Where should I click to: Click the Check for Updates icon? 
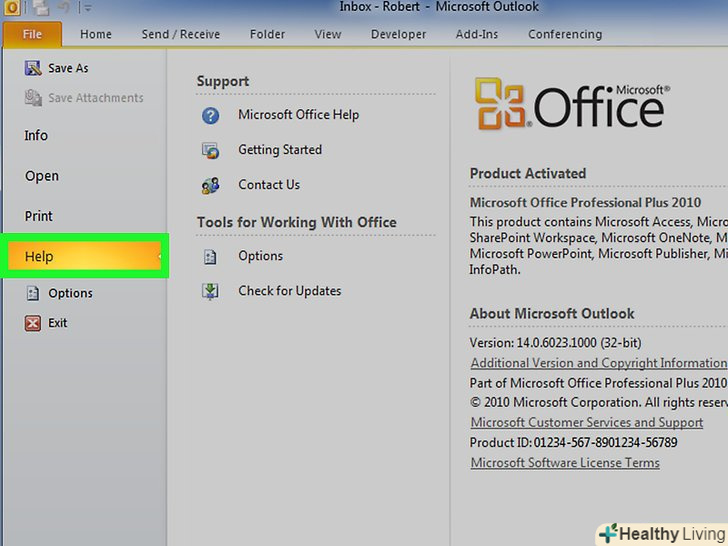(x=210, y=291)
